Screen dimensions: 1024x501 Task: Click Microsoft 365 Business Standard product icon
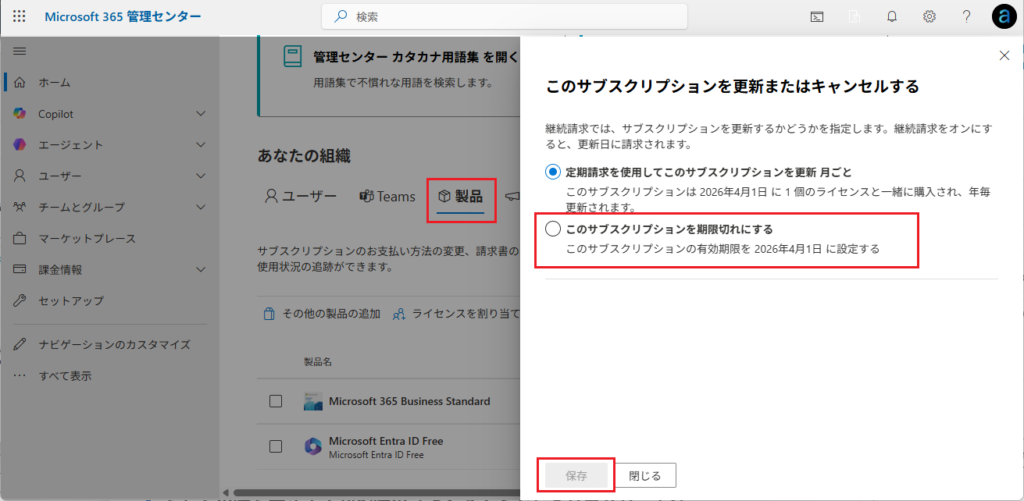click(313, 401)
